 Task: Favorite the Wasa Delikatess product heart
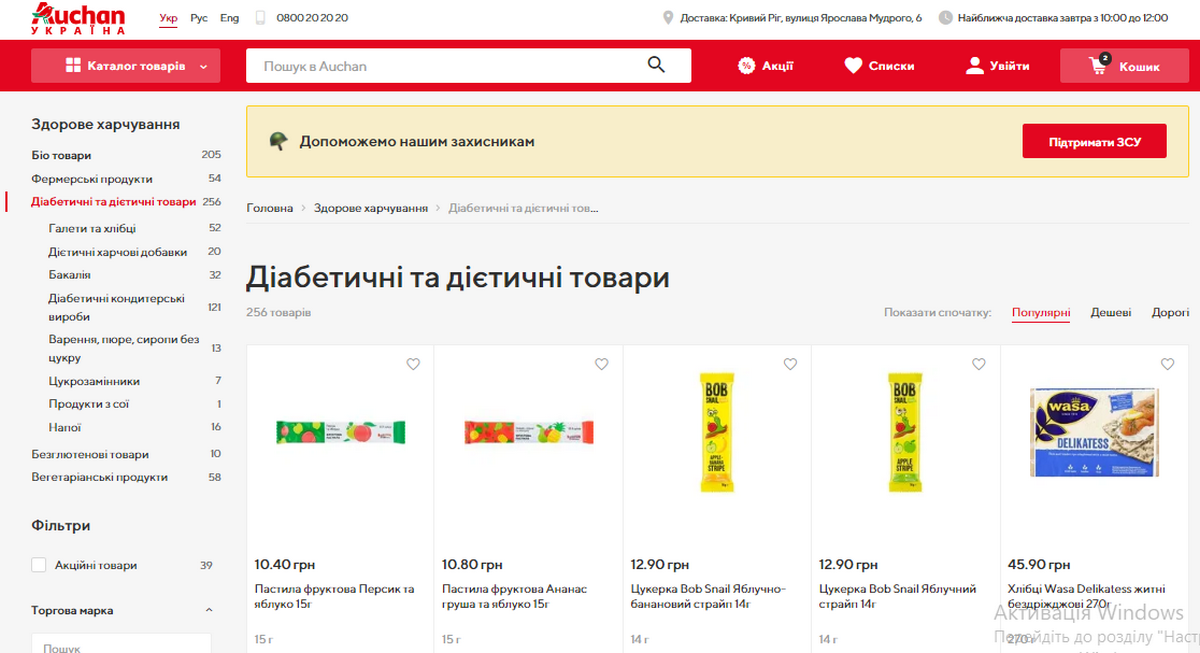[1167, 365]
